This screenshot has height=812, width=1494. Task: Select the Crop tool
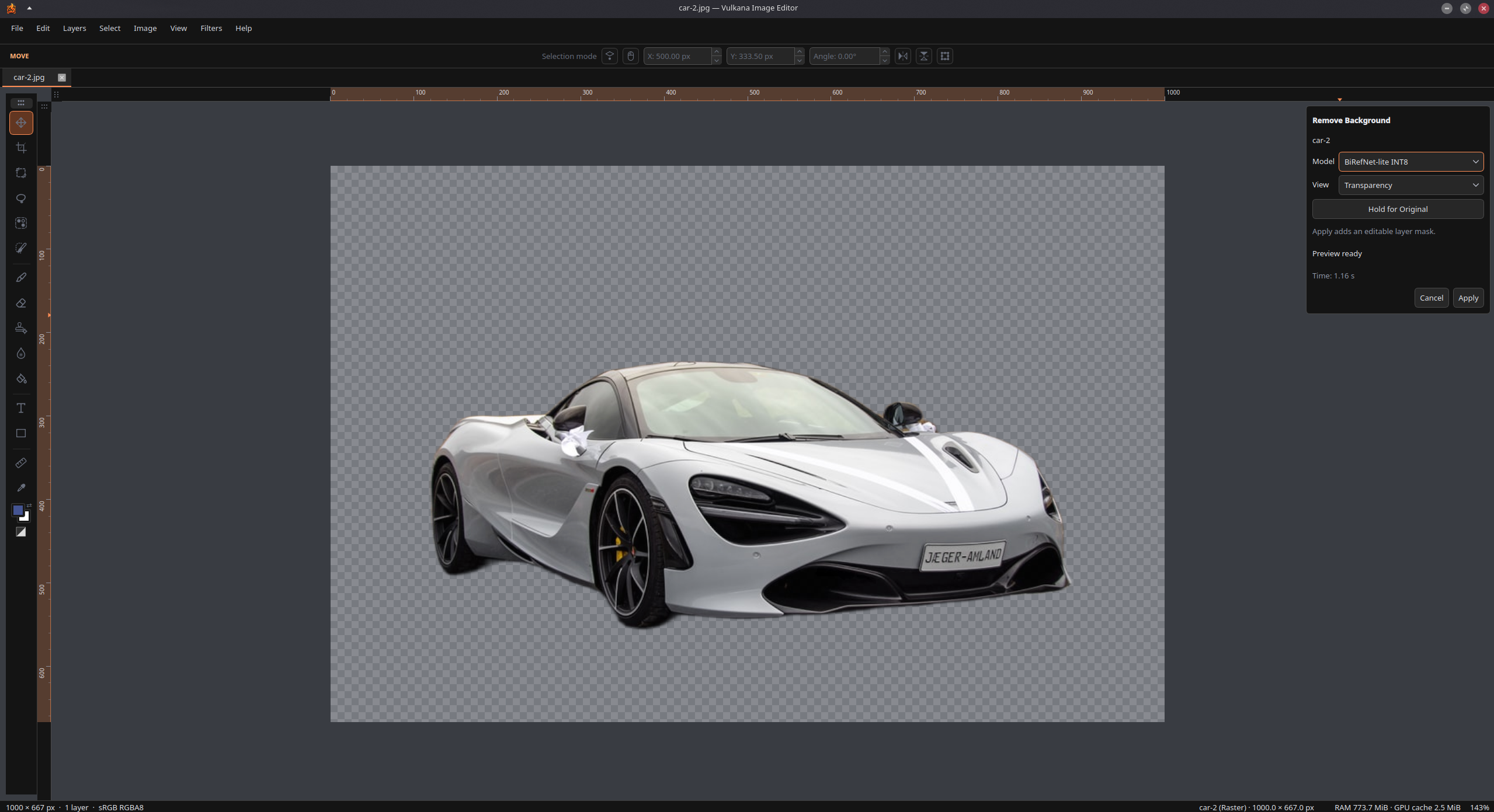point(21,148)
